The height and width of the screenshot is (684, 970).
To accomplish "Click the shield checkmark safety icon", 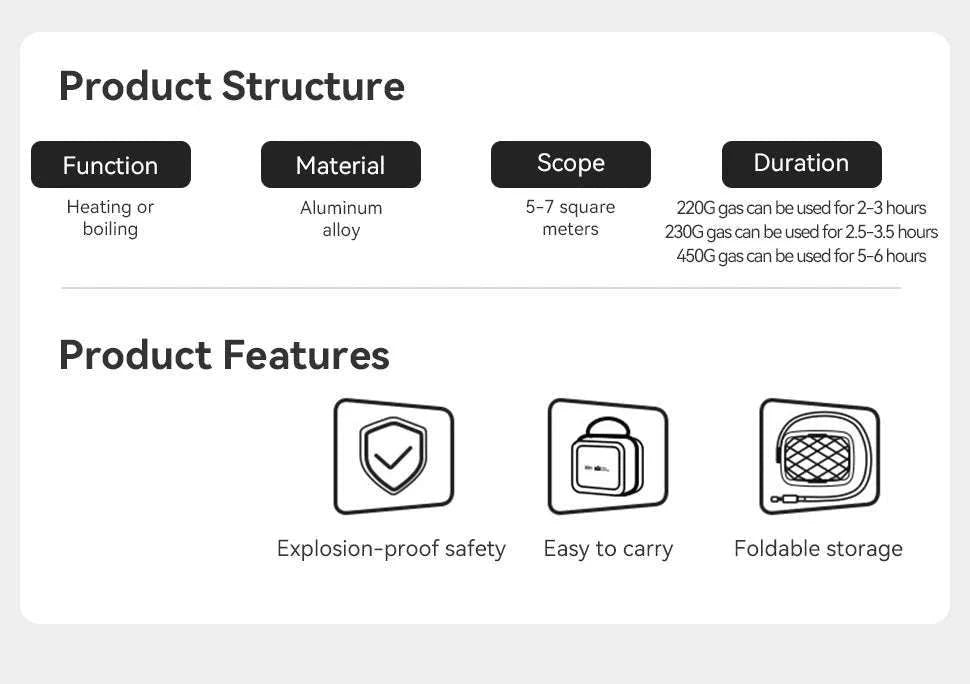I will click(x=393, y=456).
